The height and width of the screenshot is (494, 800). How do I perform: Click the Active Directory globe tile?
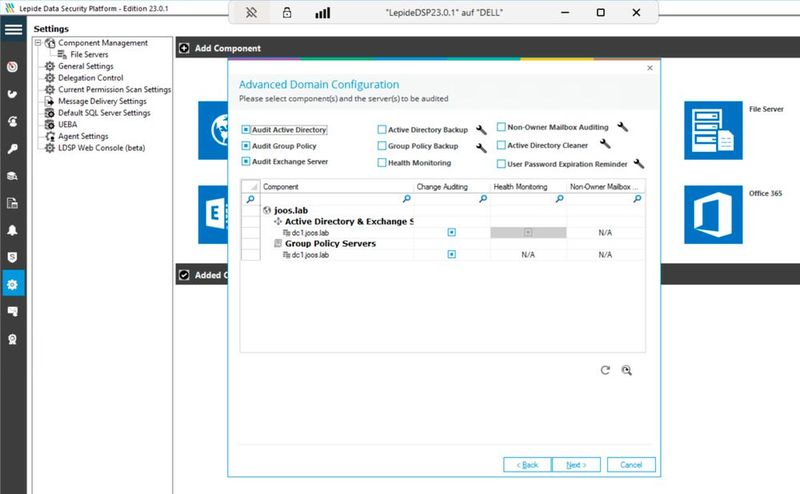(x=213, y=130)
